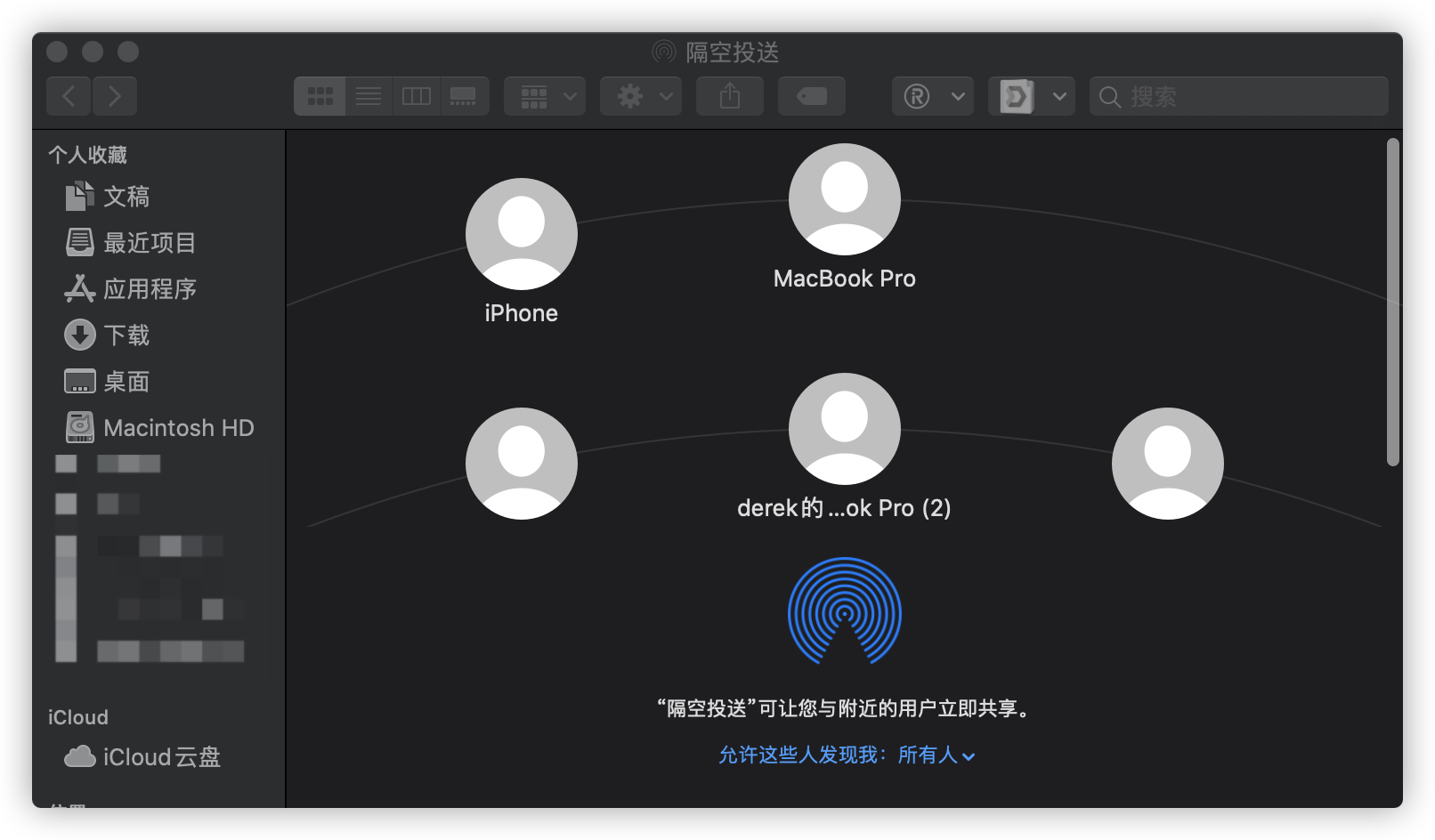Select the icon grid view mode
This screenshot has height=840, width=1435.
[x=319, y=95]
